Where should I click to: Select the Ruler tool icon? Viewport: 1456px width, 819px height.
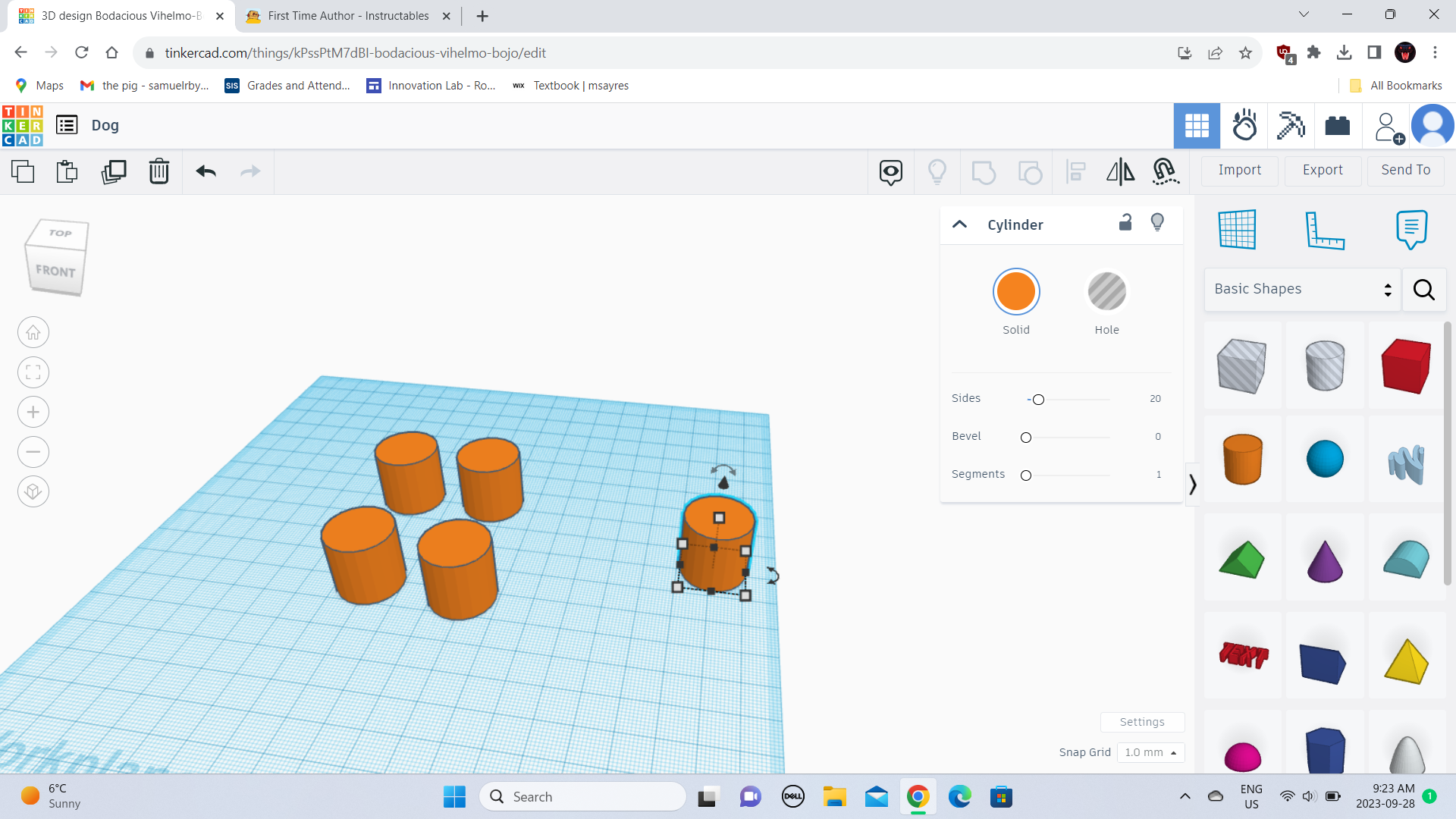click(x=1324, y=229)
